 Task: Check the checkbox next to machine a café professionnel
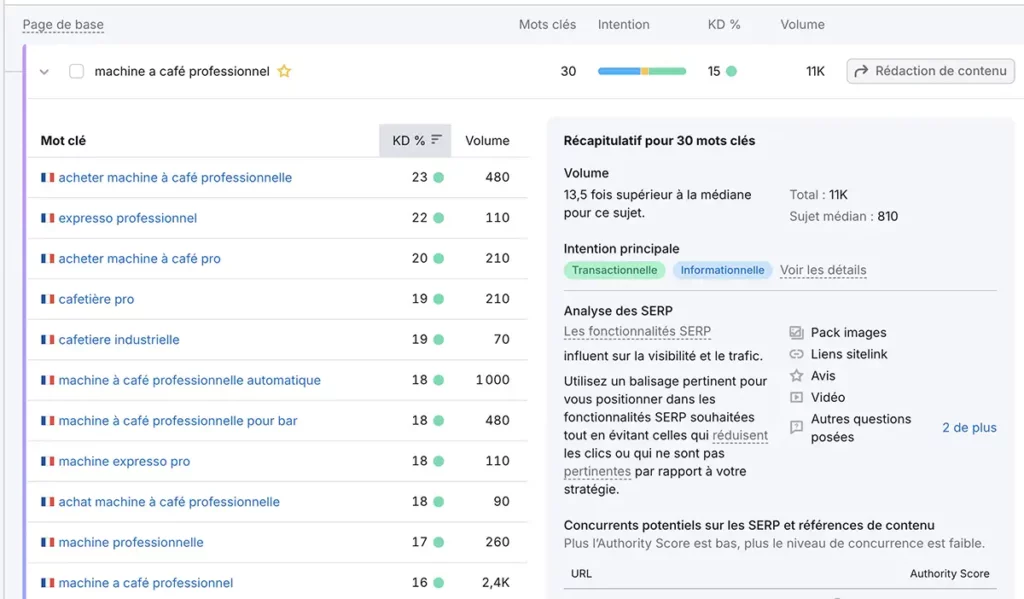pyautogui.click(x=75, y=71)
